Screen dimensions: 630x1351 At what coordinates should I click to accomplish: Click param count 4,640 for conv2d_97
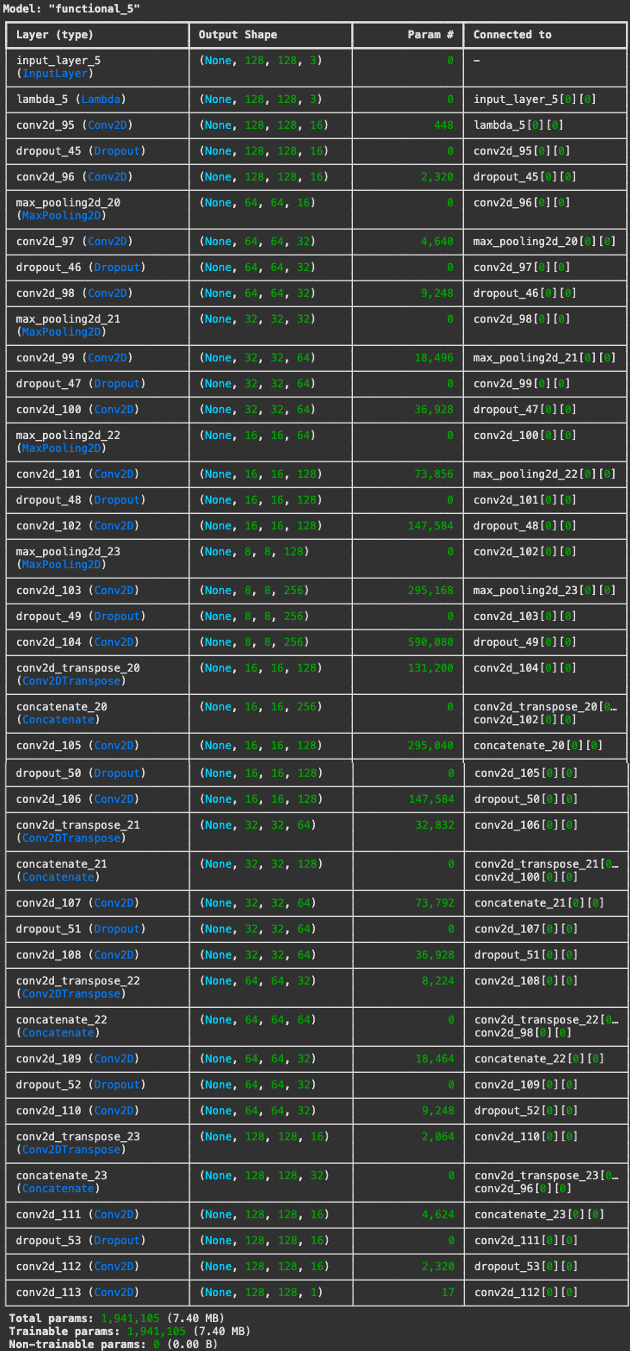pyautogui.click(x=438, y=242)
